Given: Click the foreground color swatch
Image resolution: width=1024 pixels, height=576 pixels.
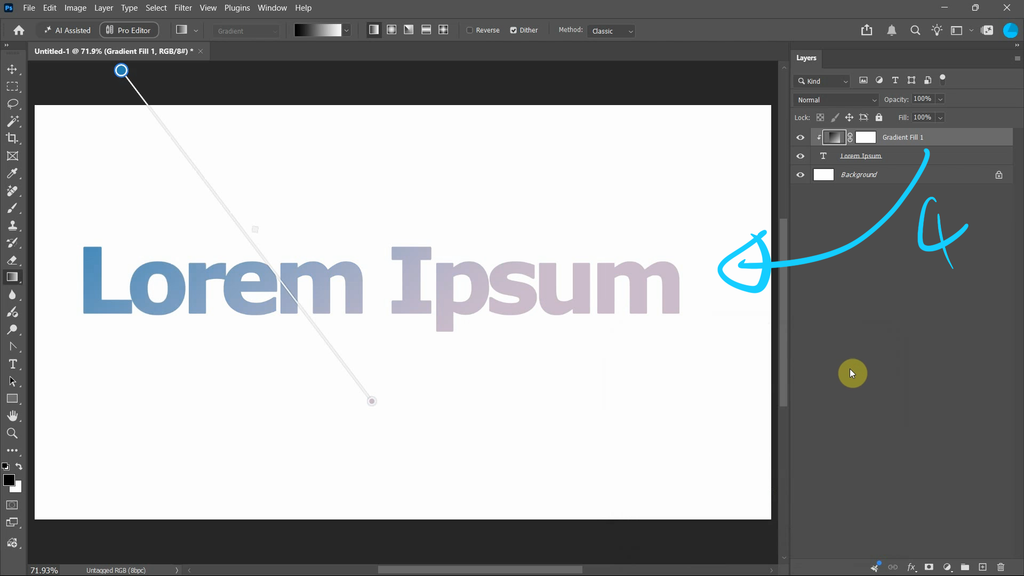Looking at the screenshot, I should [8, 480].
